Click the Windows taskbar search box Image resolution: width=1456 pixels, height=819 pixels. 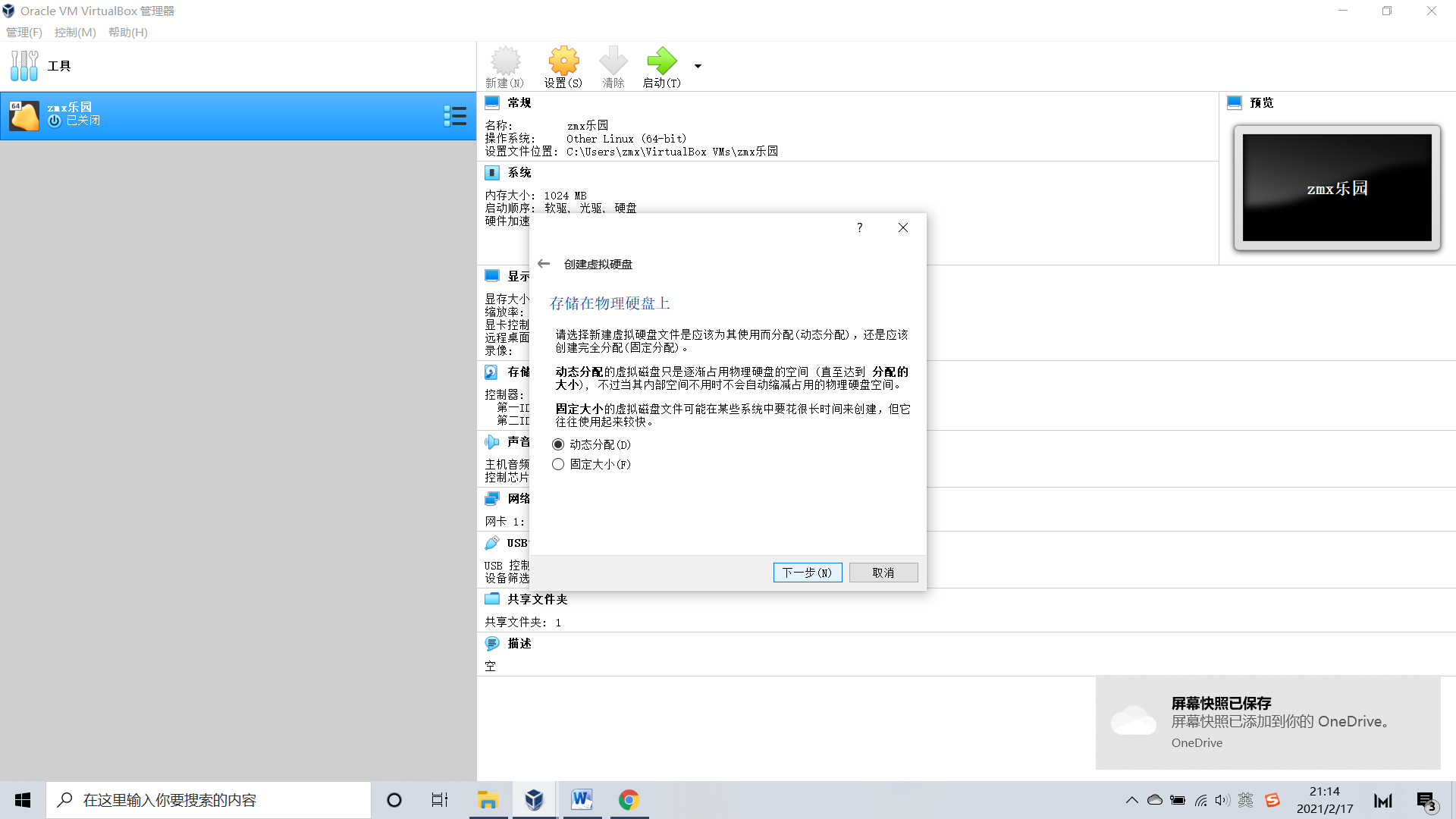click(x=209, y=800)
